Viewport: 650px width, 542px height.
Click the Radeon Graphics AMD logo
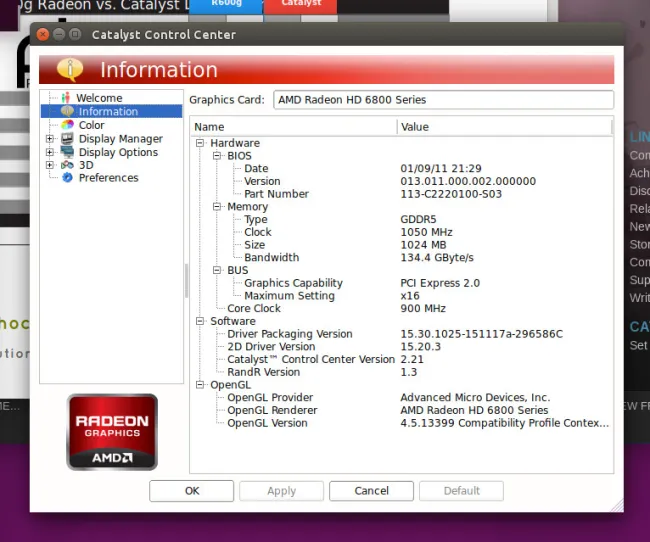(x=112, y=432)
